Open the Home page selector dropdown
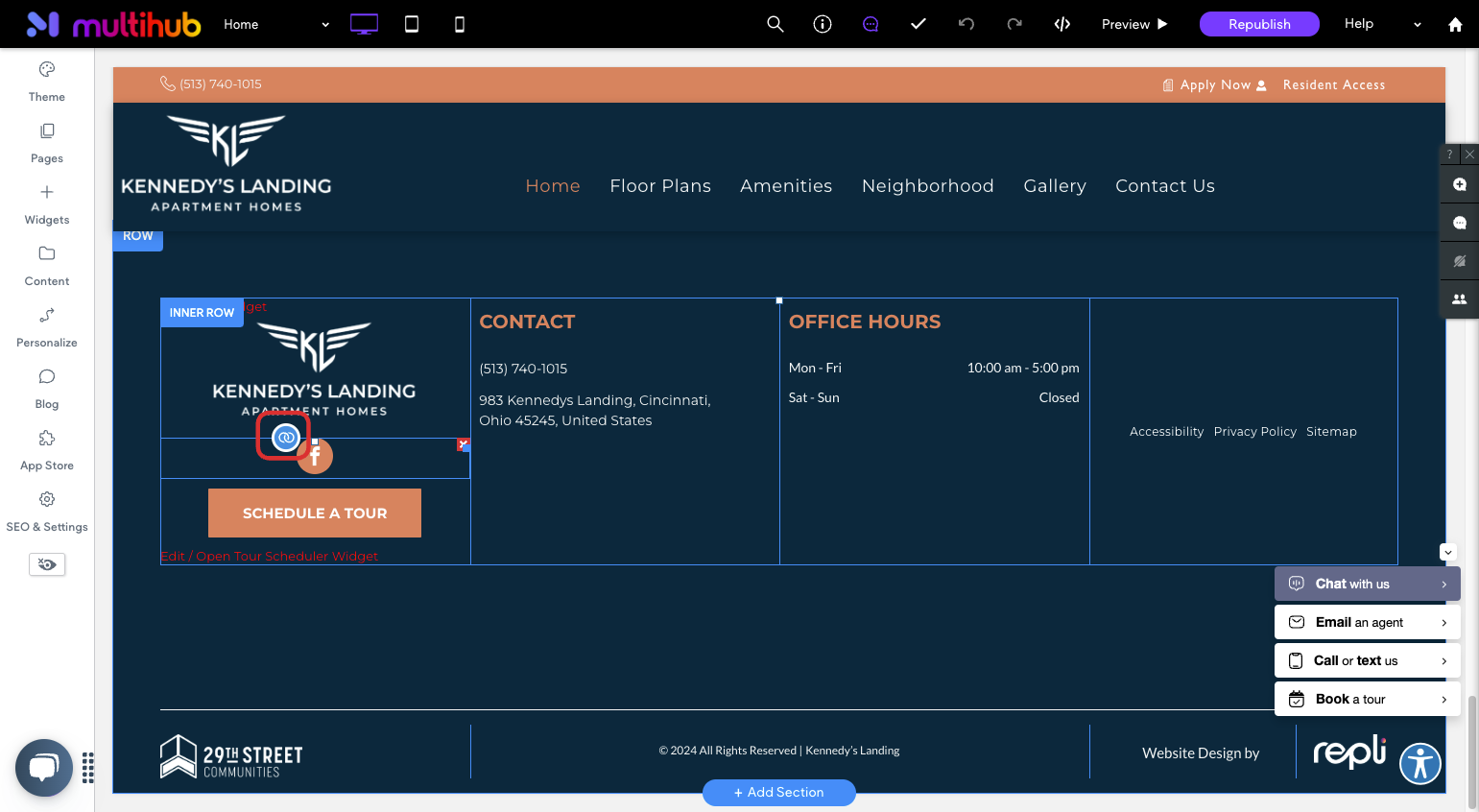1479x812 pixels. point(276,24)
